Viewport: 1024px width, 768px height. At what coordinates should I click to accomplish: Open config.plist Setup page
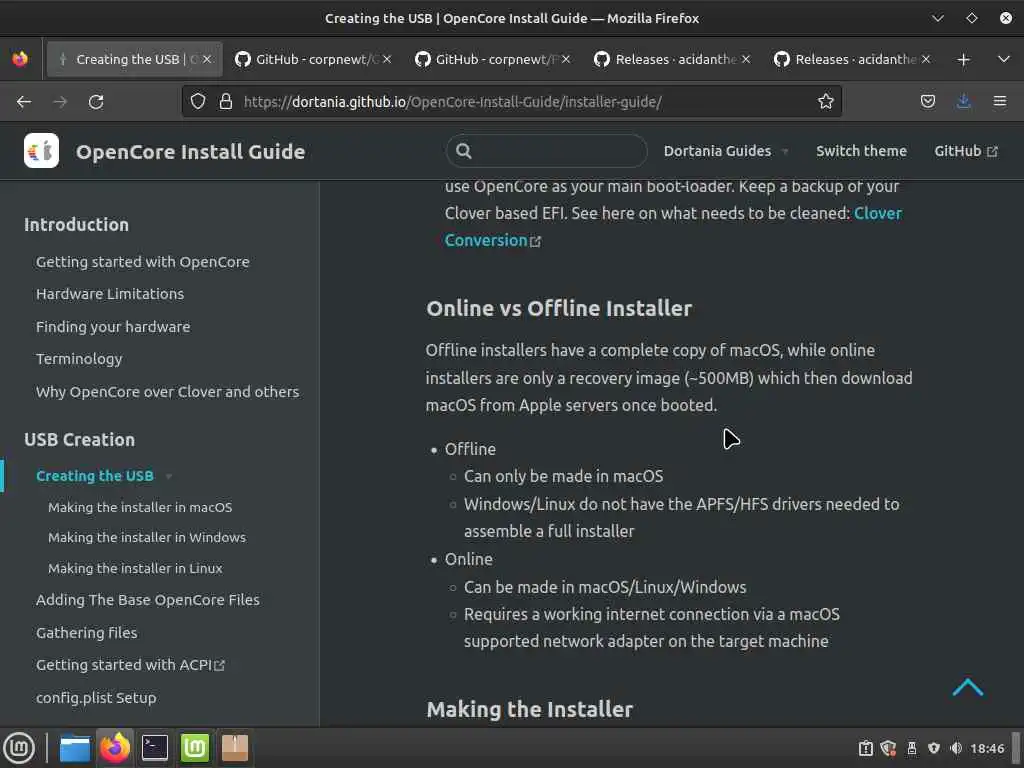[96, 697]
